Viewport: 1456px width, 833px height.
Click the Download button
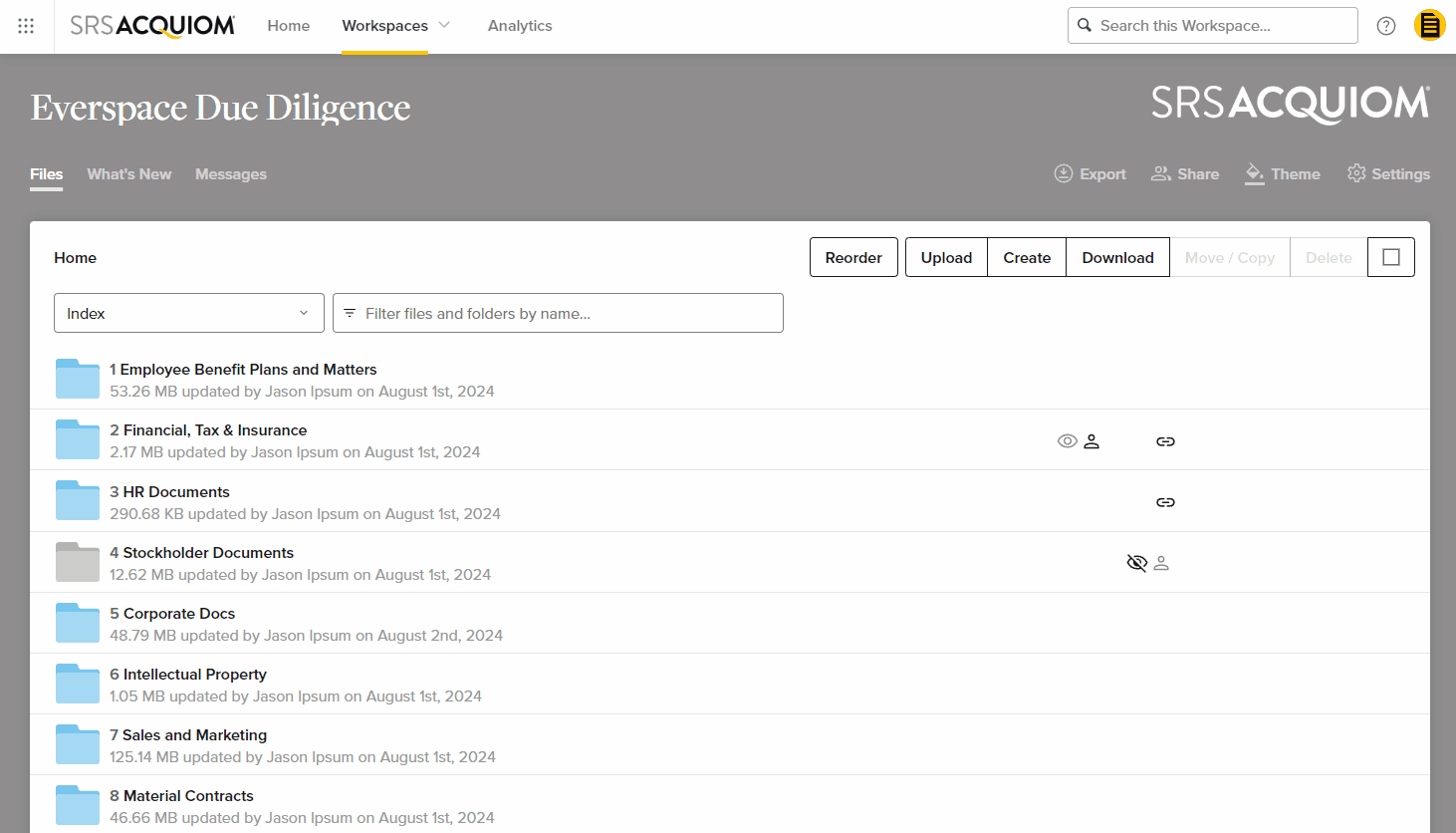(x=1117, y=257)
